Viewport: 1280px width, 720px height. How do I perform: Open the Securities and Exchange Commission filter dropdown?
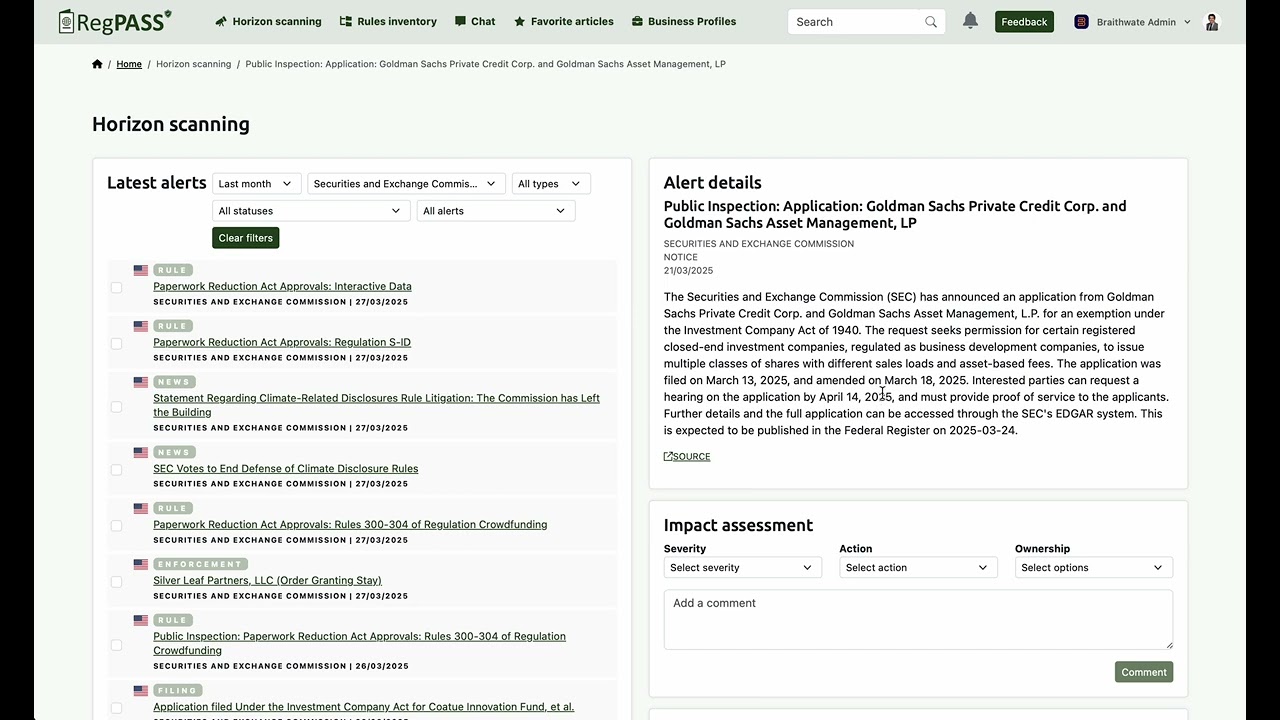[x=406, y=184]
